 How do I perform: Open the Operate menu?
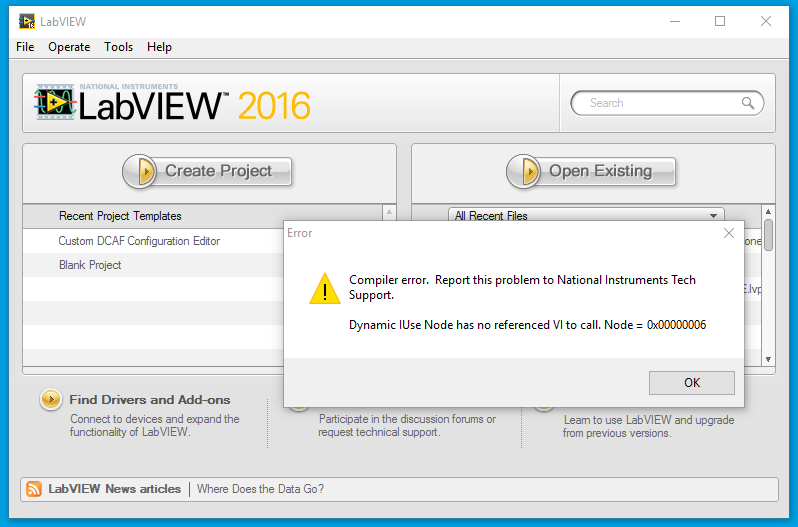tap(69, 47)
